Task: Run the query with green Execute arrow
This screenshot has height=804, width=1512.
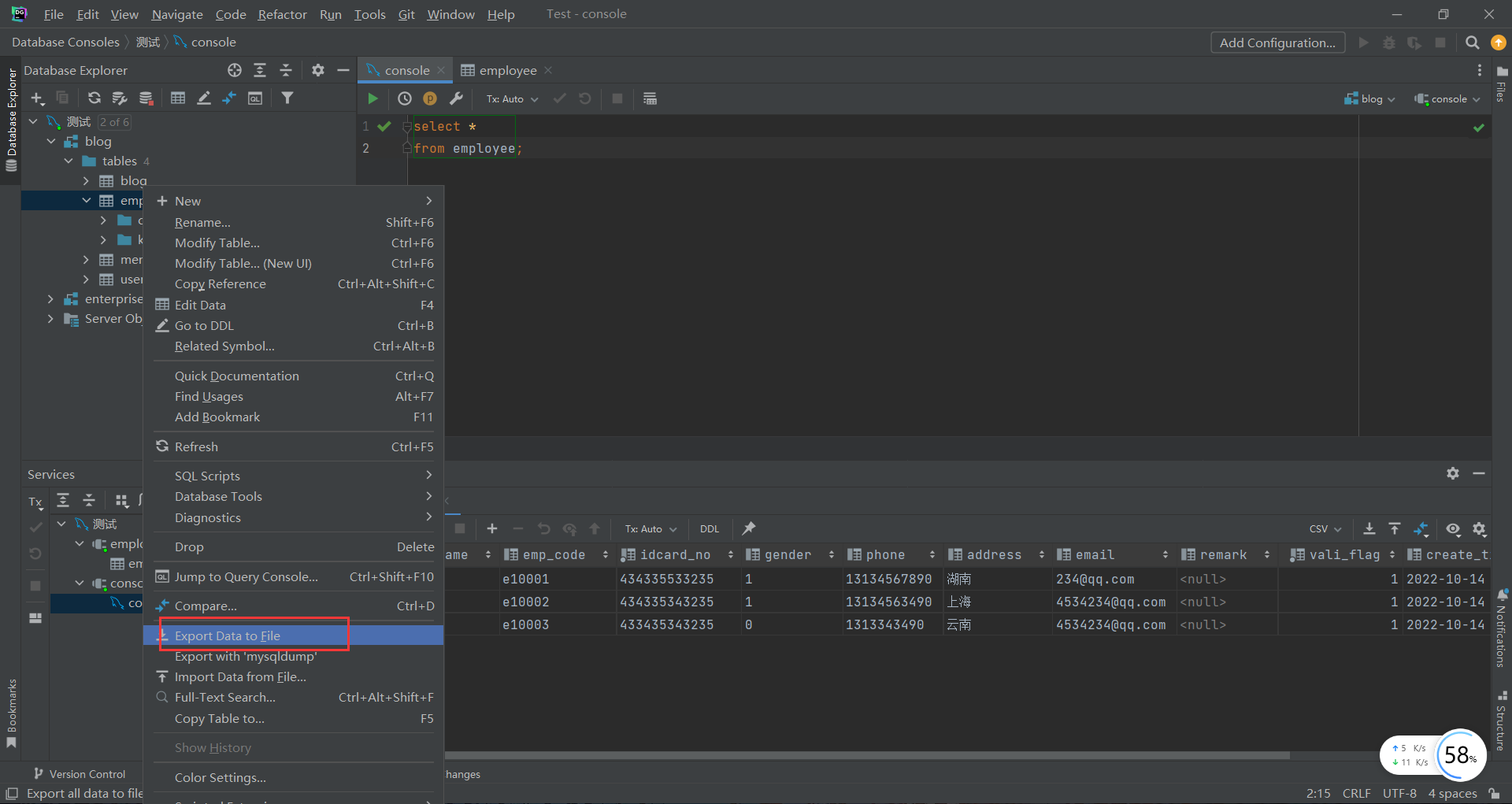Action: pyautogui.click(x=372, y=98)
